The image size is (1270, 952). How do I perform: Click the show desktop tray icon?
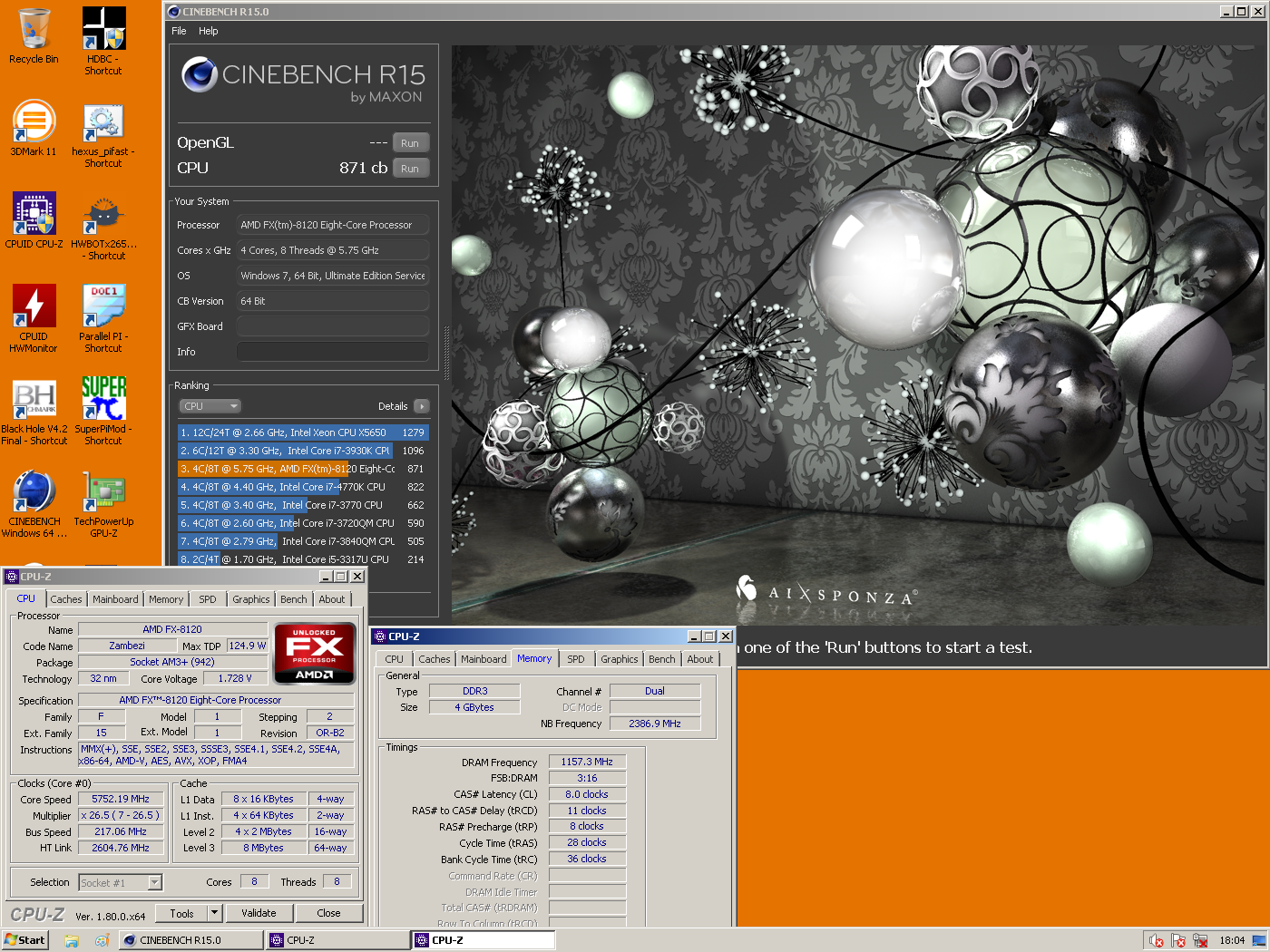coord(1259,941)
